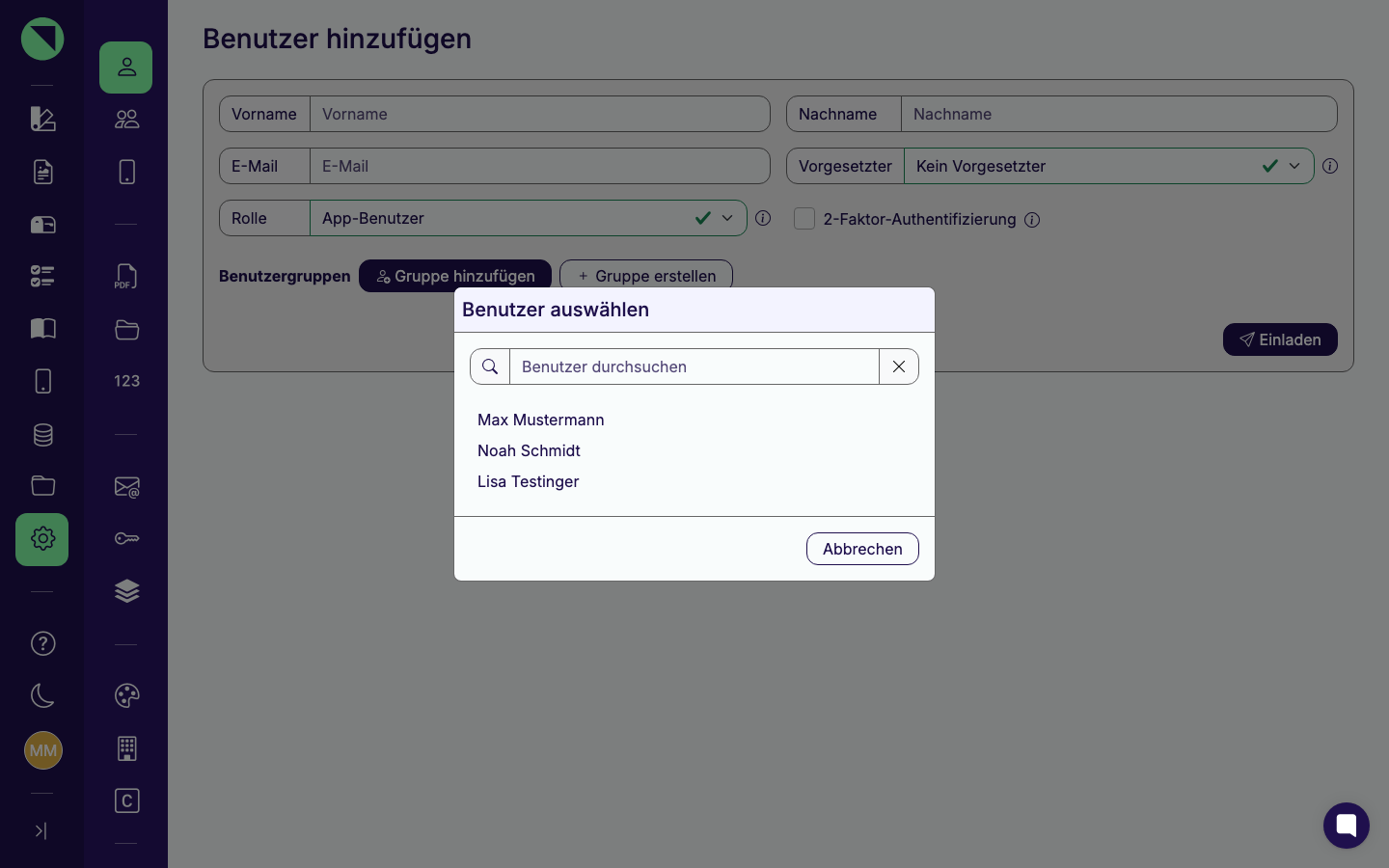Screen dimensions: 1389x868
Task: Click the Gruppe erstellen button
Action: (646, 276)
